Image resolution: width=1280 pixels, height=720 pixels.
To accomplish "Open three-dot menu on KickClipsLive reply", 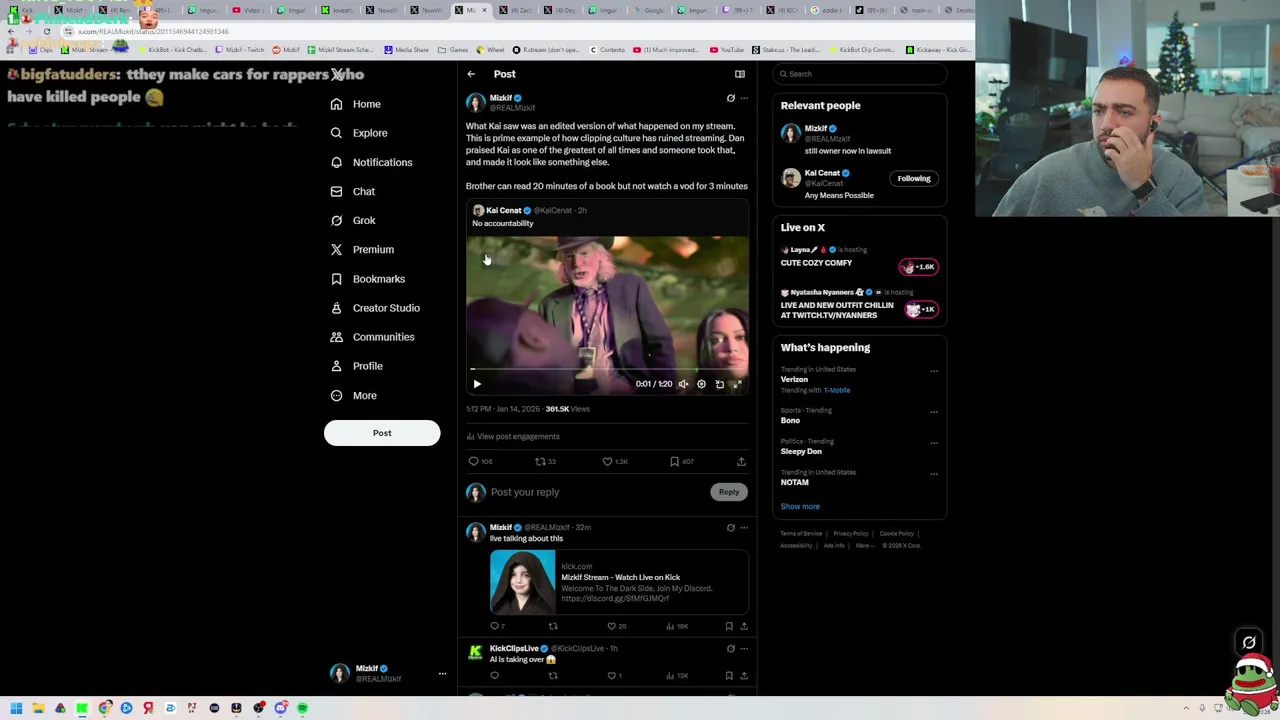I will coord(743,648).
